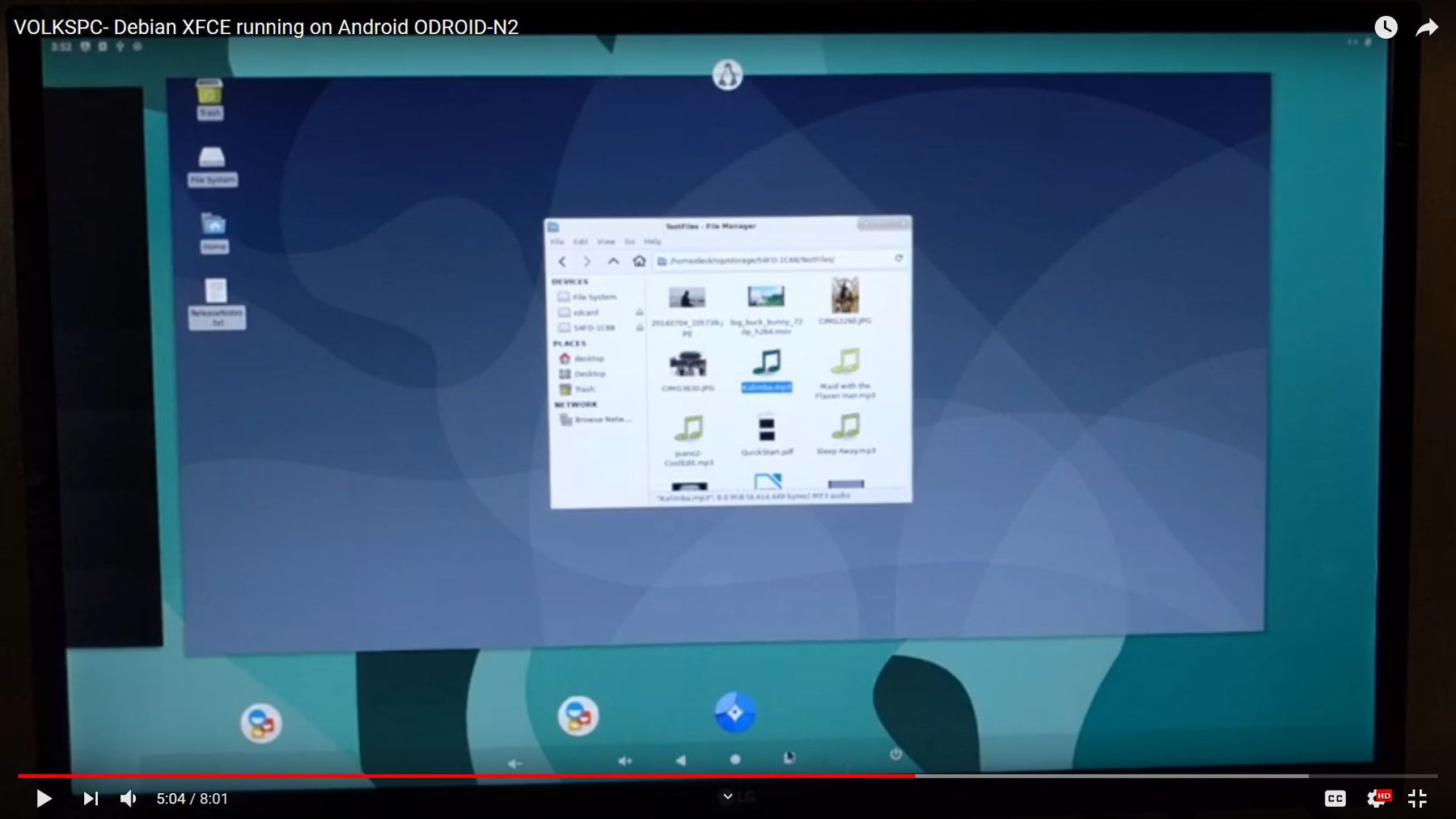
Task: Open the Trash icon on the XFCE desktop
Action: (x=210, y=99)
